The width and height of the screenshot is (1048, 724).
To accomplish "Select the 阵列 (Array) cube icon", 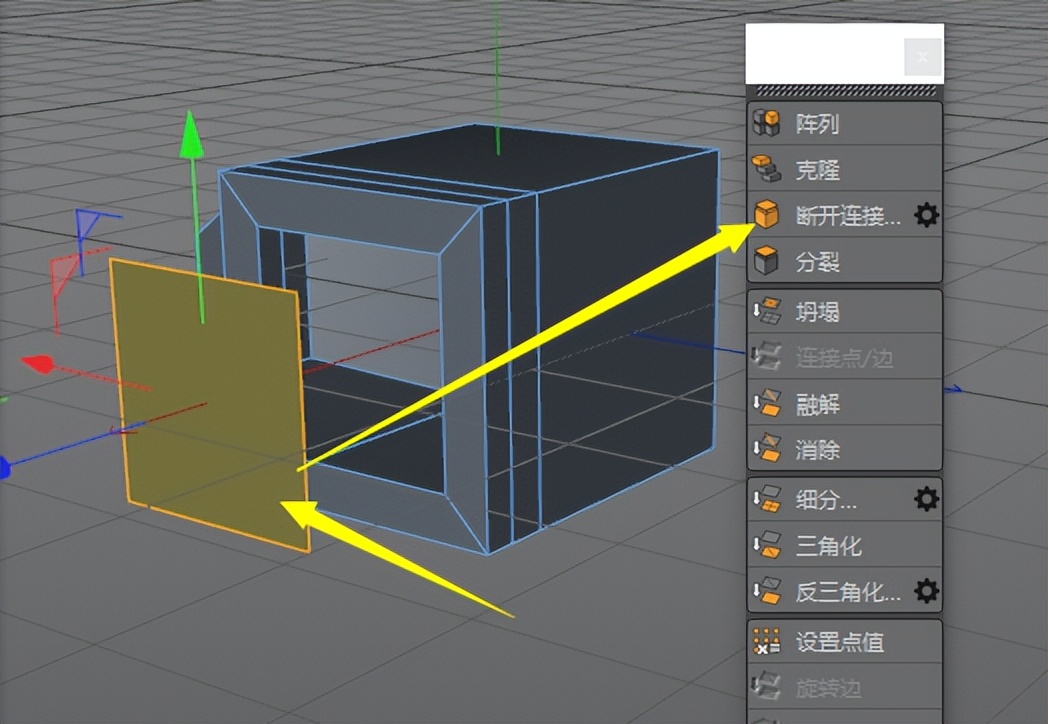I will 766,122.
